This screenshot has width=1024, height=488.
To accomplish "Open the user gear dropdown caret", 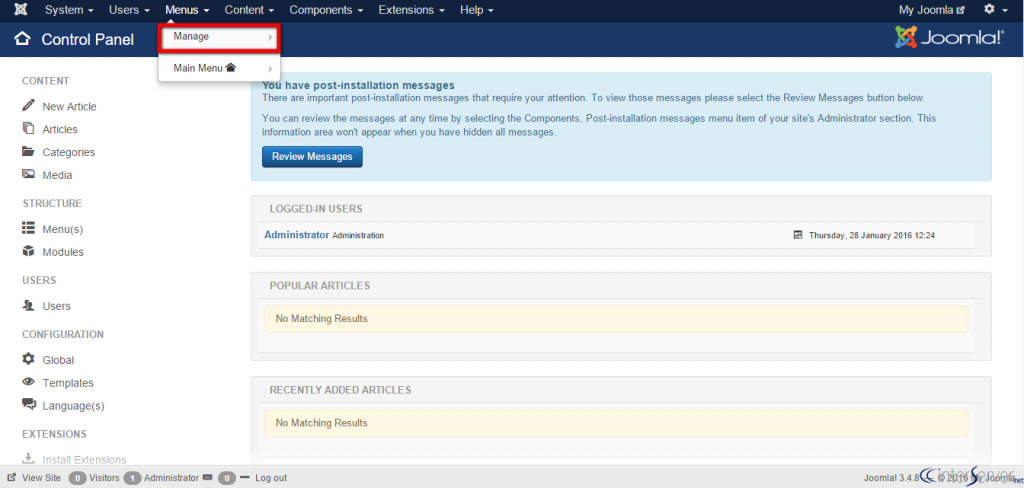I will [x=1003, y=10].
